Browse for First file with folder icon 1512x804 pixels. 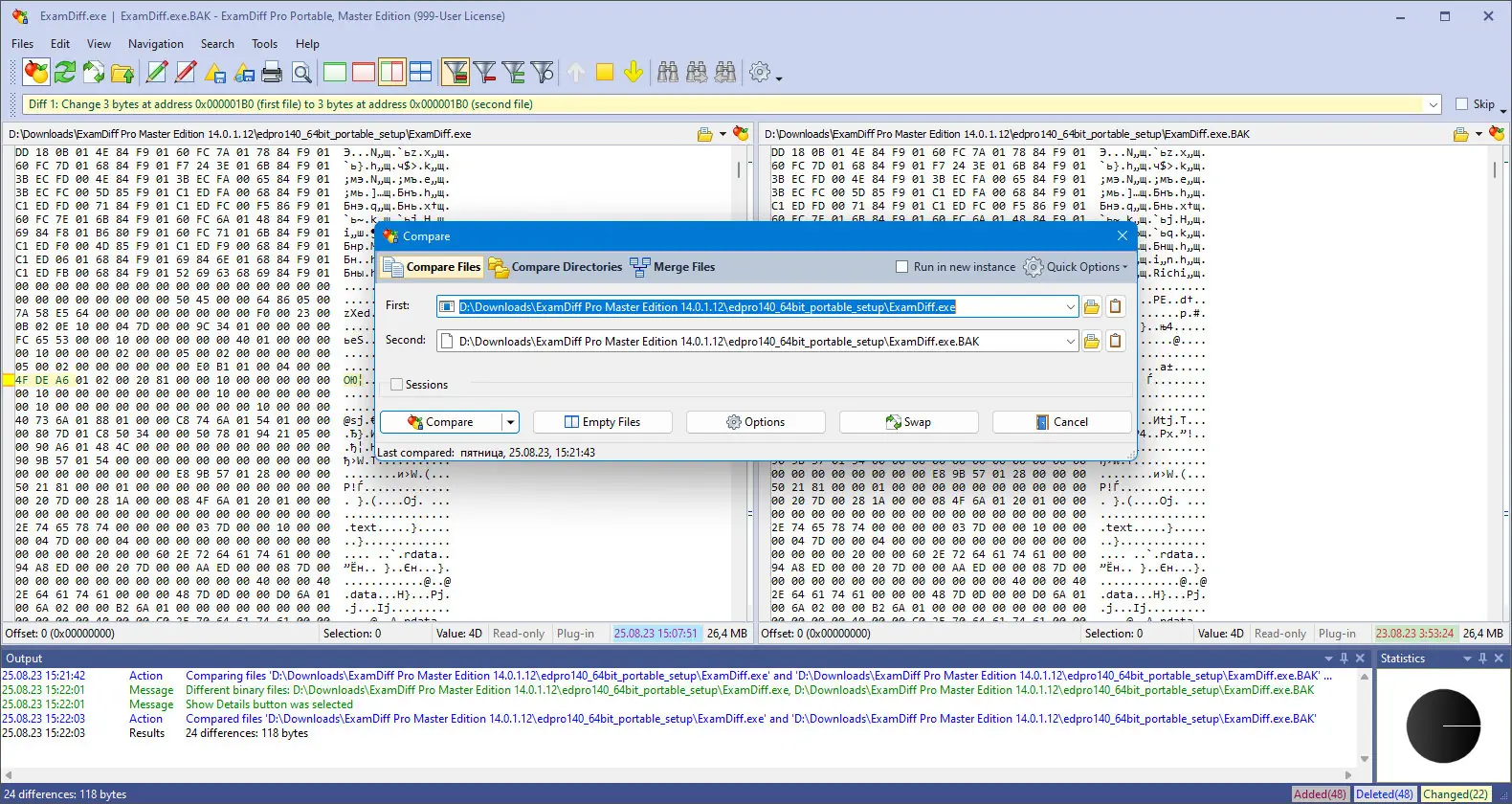click(1092, 307)
